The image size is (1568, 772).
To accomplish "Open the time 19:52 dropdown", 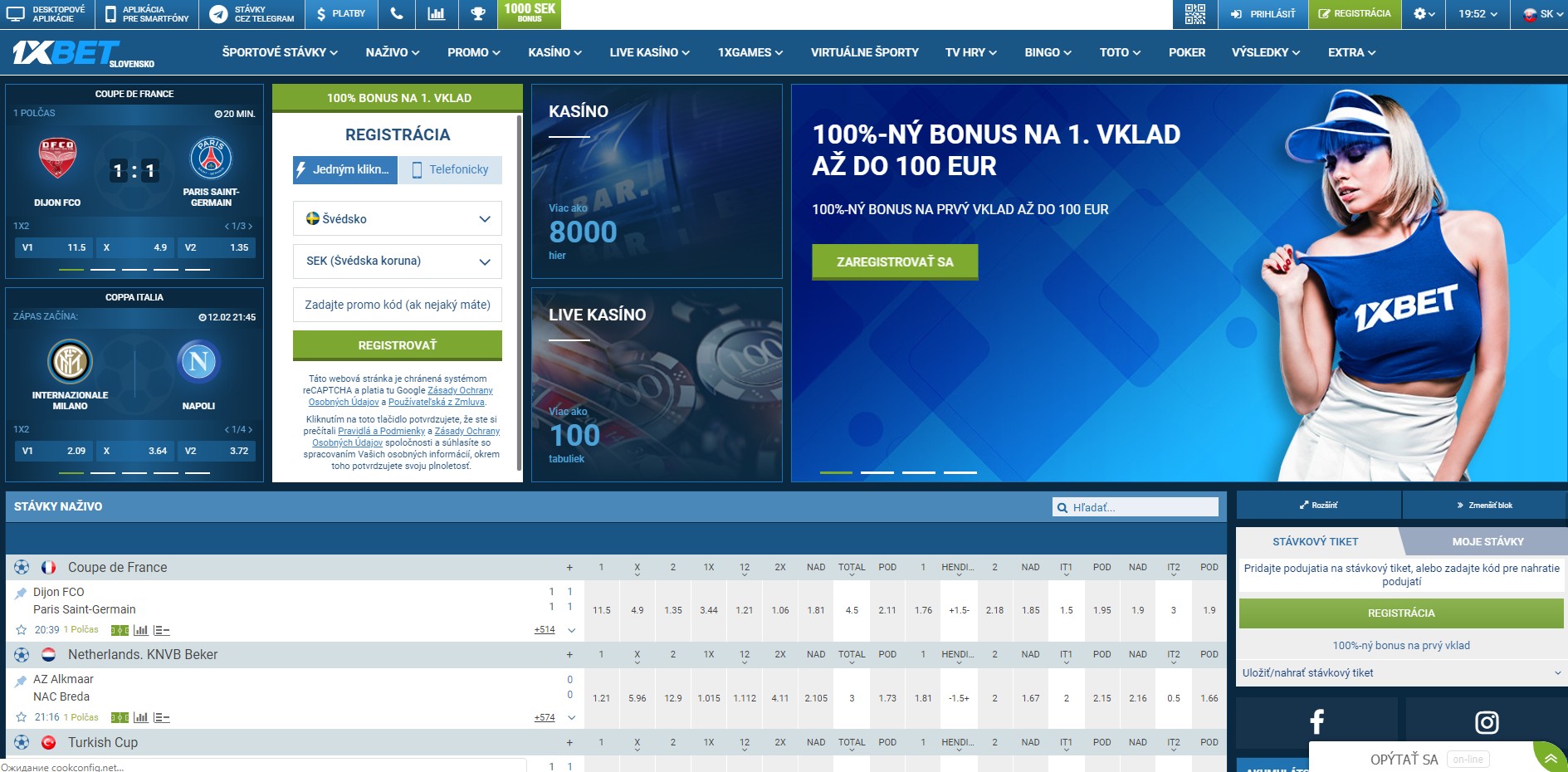I will (x=1478, y=14).
